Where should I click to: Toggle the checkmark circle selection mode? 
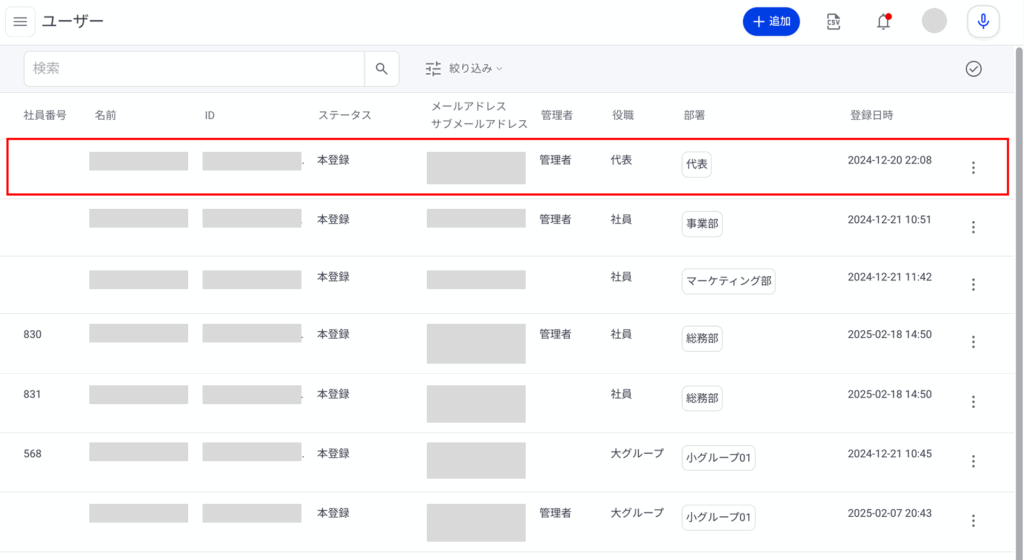pyautogui.click(x=974, y=69)
